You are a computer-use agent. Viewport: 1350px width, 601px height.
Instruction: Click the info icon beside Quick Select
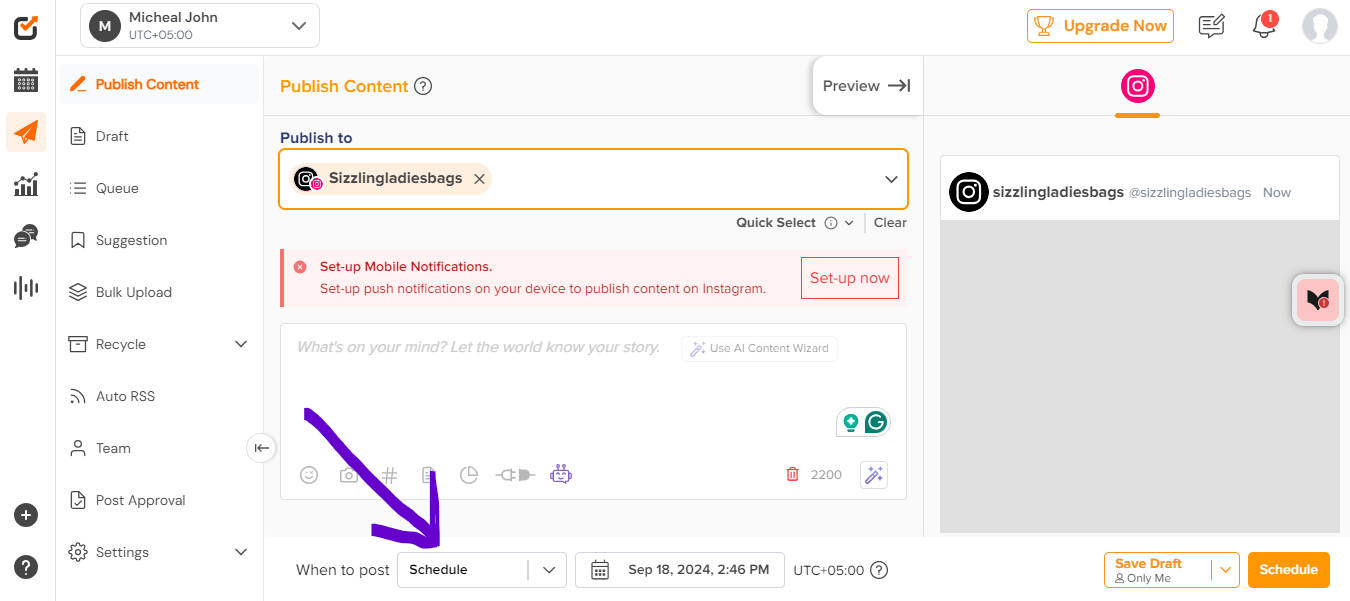coord(831,223)
